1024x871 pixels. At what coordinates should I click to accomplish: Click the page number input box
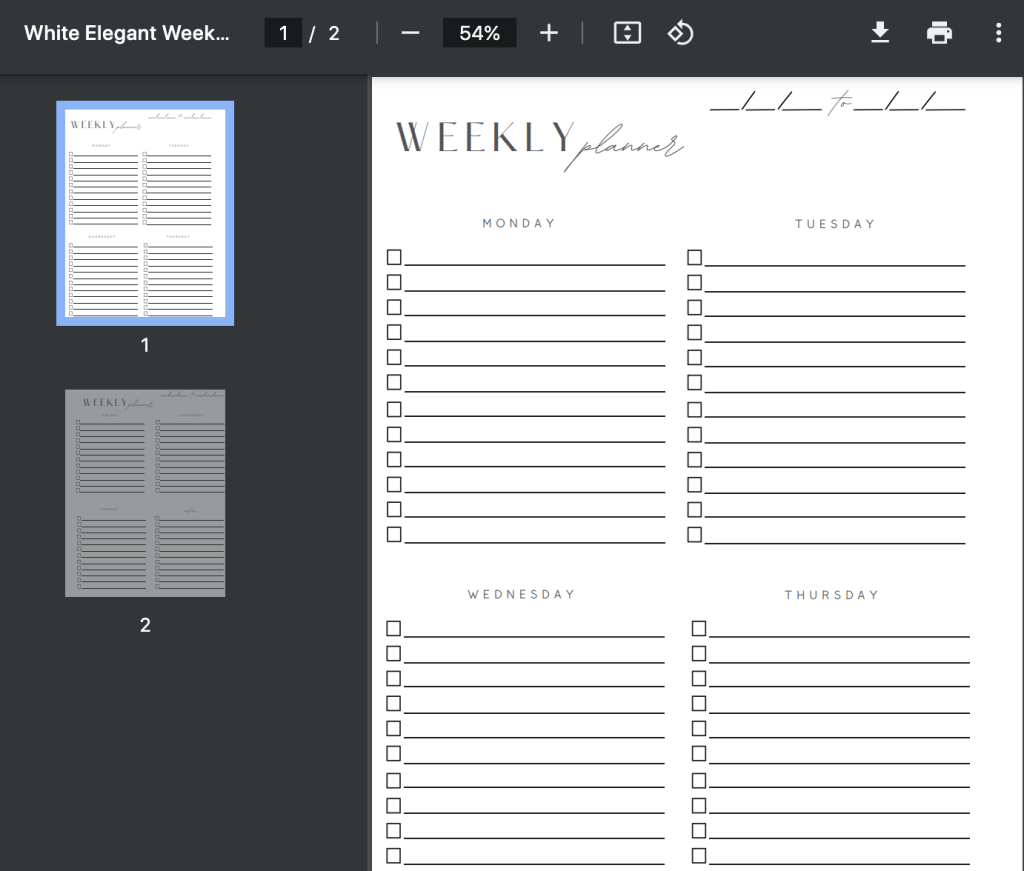283,32
